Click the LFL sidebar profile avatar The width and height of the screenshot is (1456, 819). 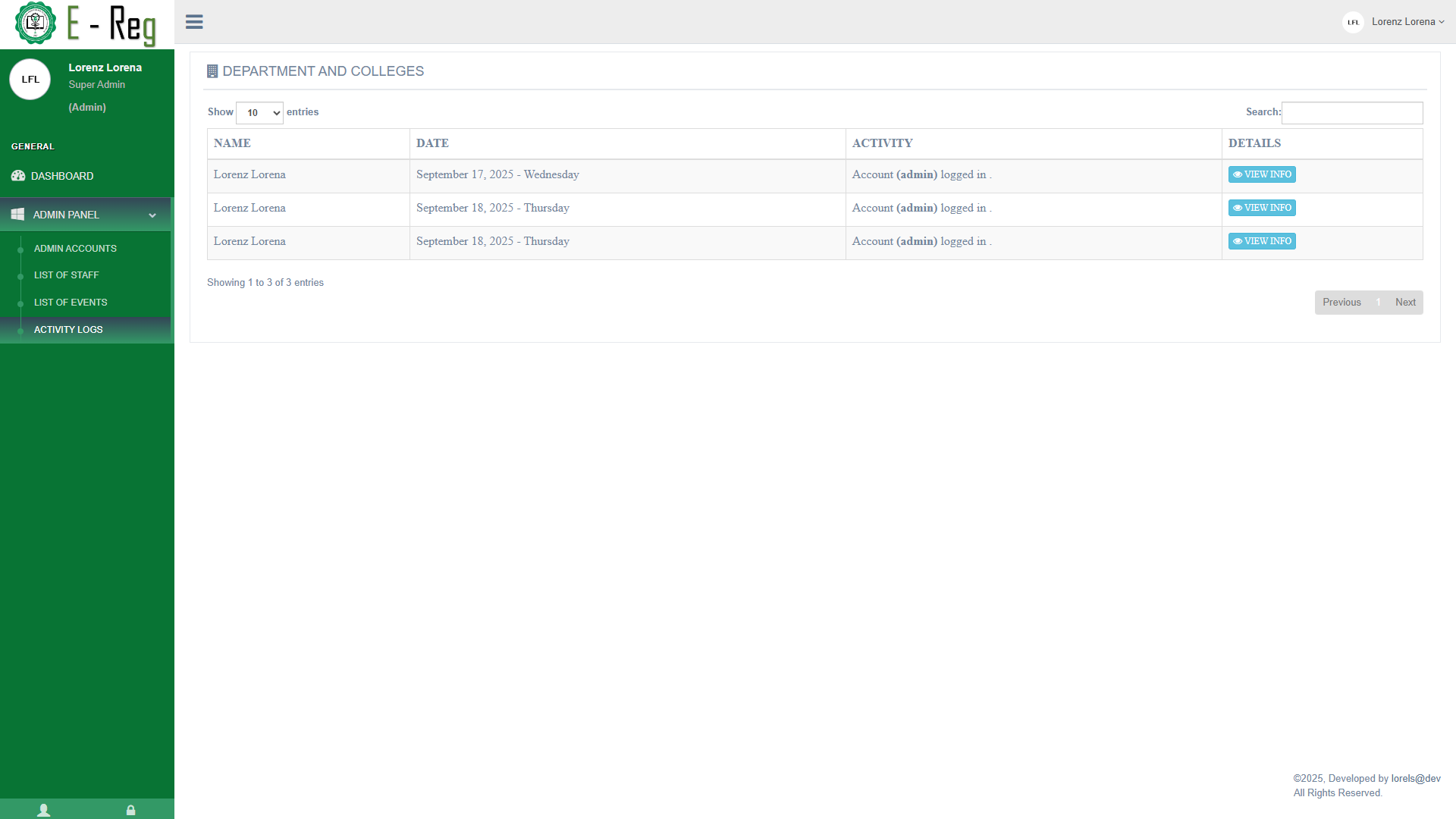click(x=30, y=80)
